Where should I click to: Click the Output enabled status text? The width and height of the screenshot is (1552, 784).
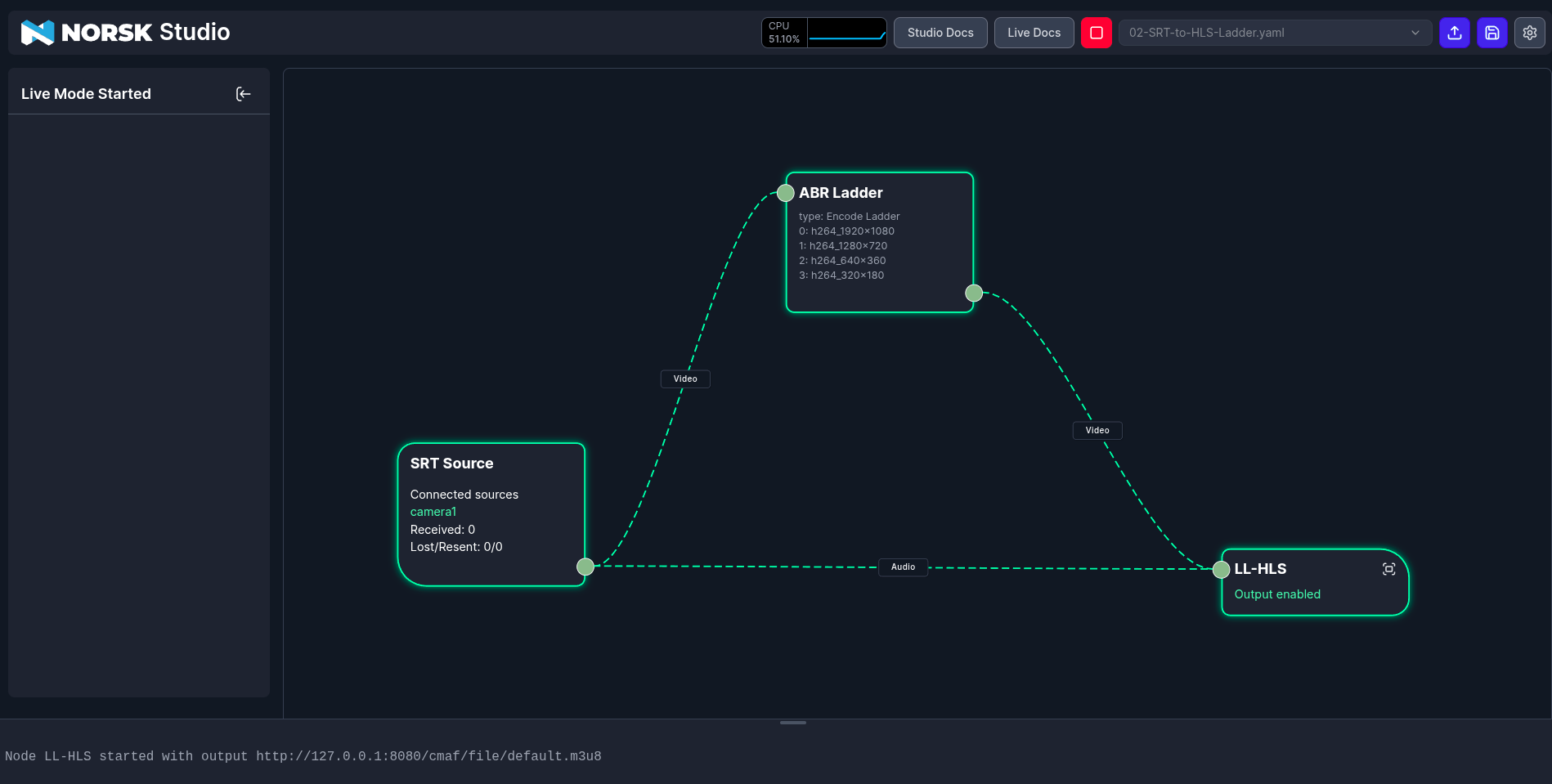(1277, 594)
